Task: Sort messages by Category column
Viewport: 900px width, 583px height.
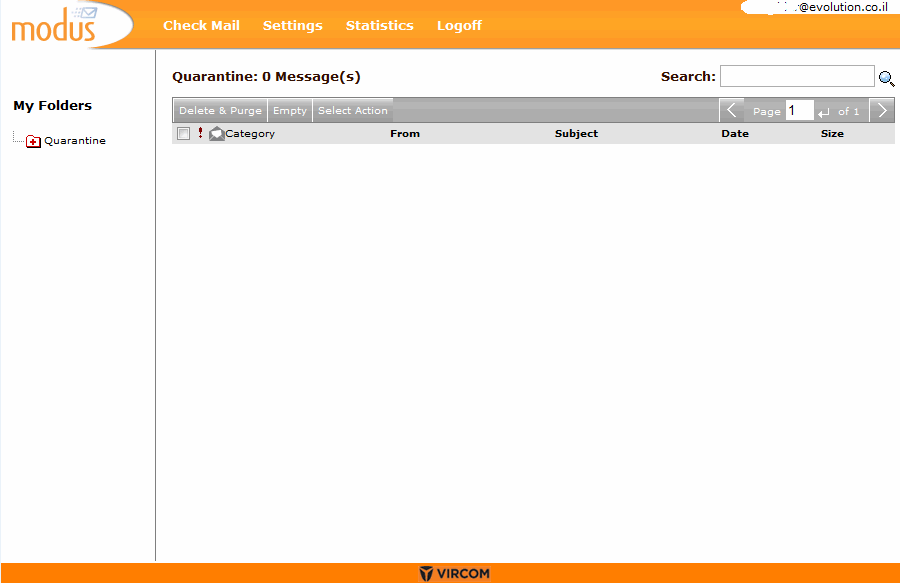Action: (x=250, y=133)
